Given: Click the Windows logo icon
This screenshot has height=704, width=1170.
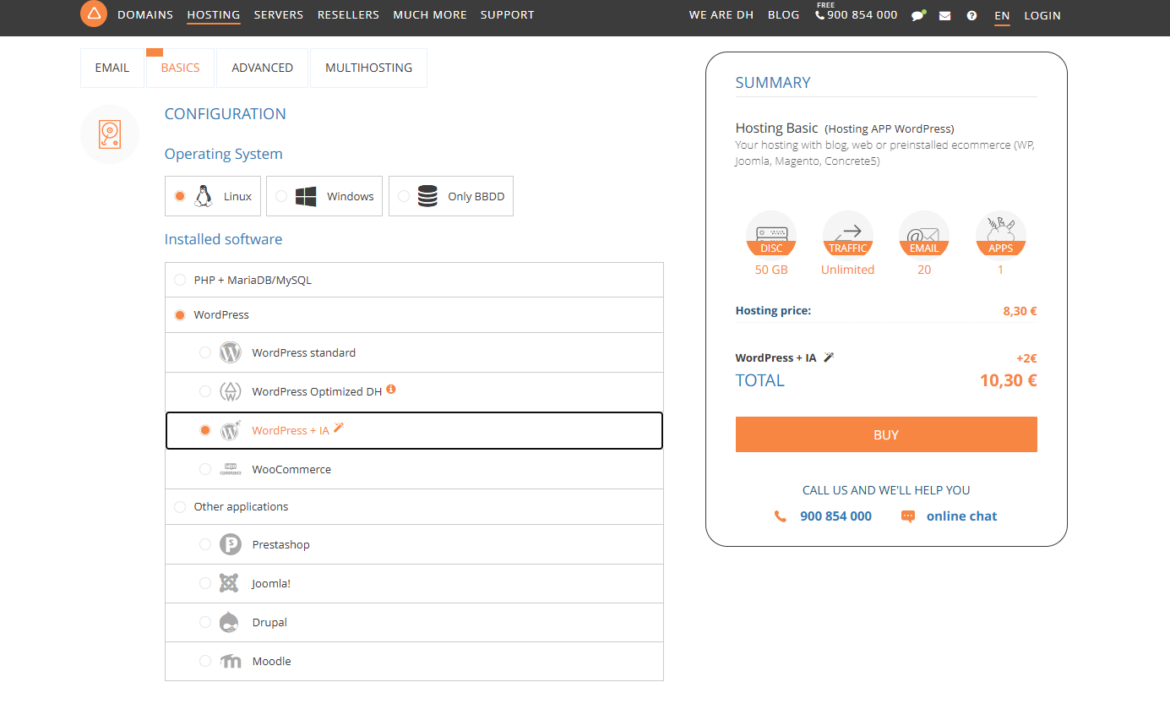Looking at the screenshot, I should point(306,196).
